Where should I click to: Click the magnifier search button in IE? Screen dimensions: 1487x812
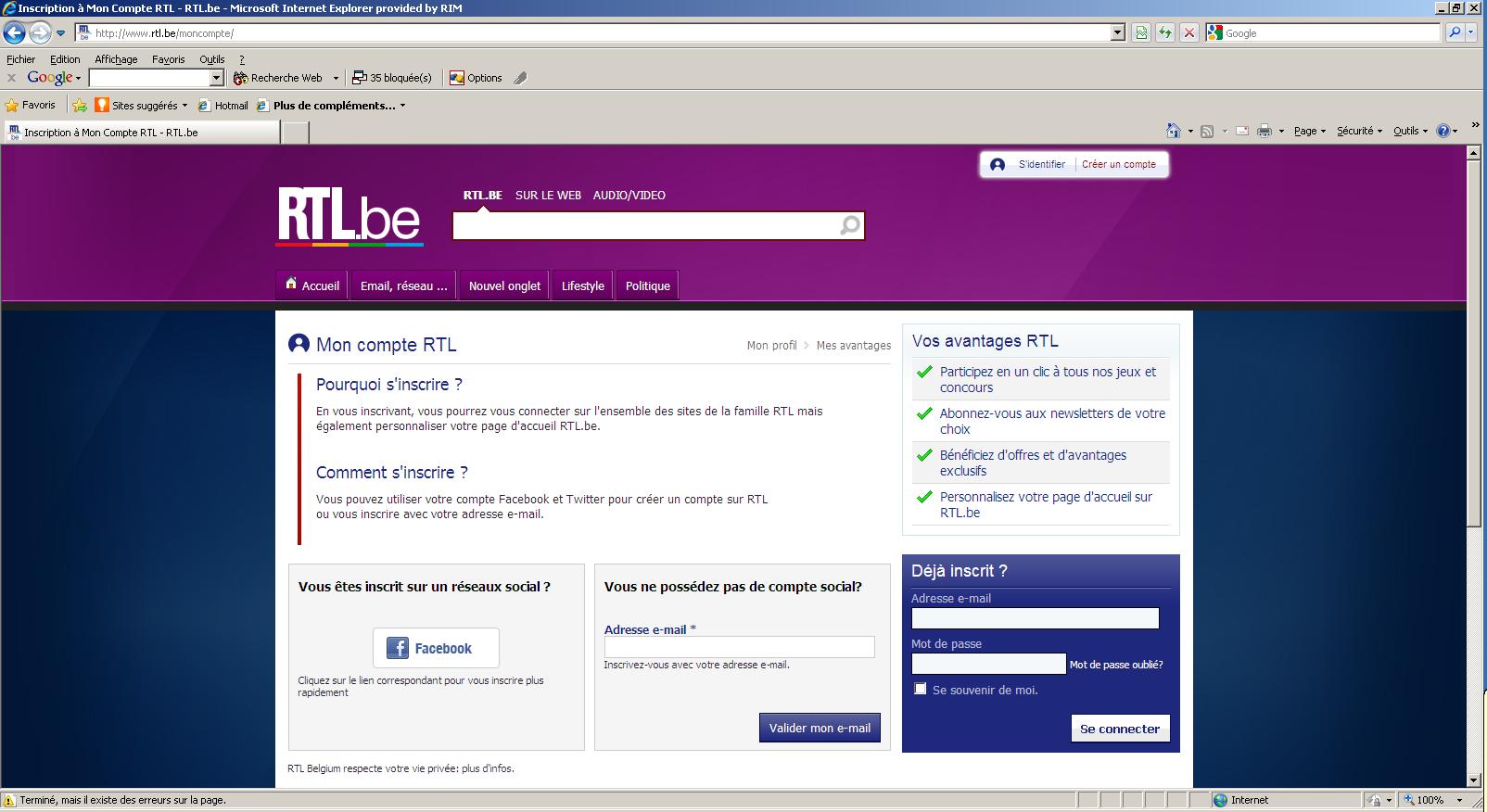point(1455,32)
